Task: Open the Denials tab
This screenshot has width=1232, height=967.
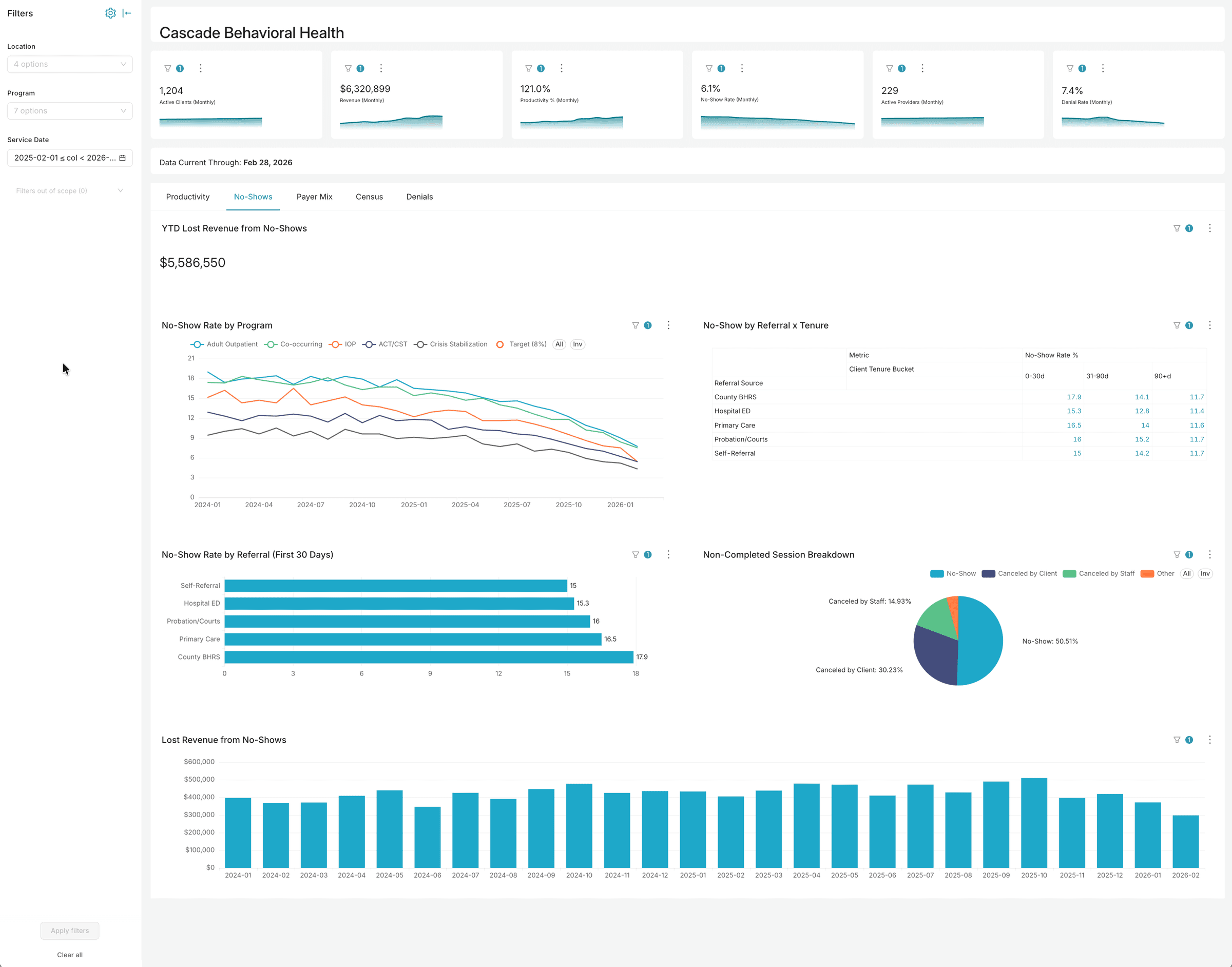Action: [x=419, y=197]
